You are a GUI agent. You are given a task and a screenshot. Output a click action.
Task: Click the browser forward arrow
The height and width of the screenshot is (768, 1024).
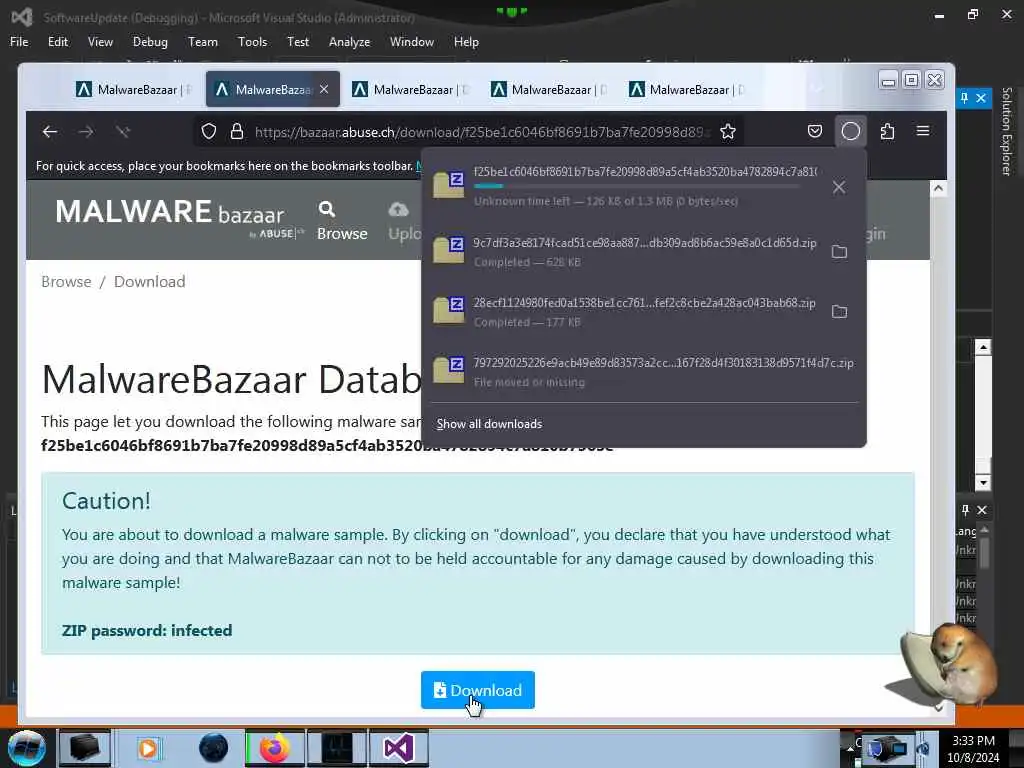86,132
